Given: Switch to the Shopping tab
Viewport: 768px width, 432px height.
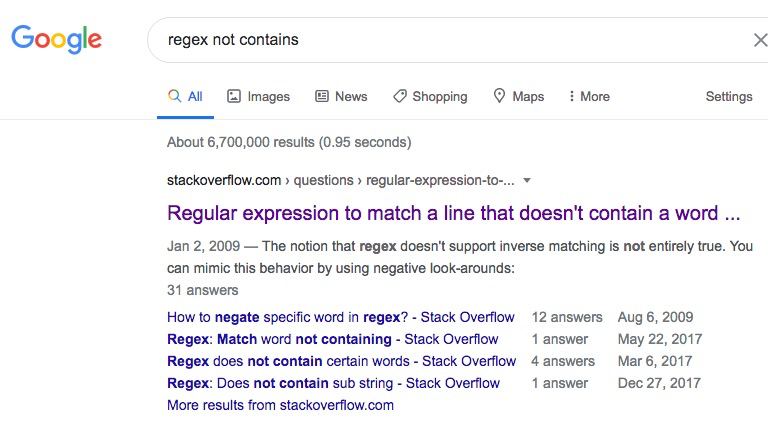Looking at the screenshot, I should [x=430, y=96].
